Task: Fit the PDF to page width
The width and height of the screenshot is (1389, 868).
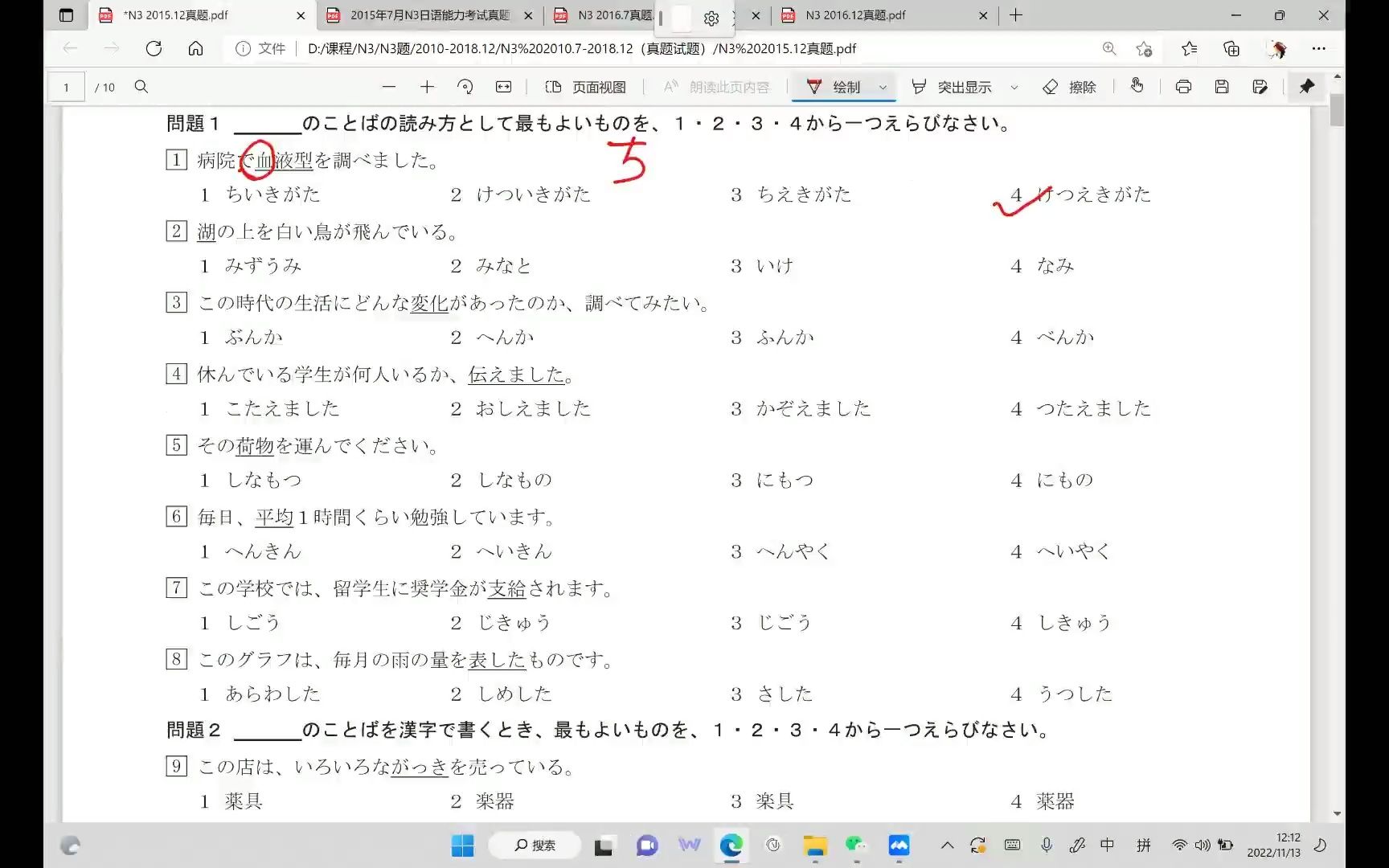Action: coord(503,87)
